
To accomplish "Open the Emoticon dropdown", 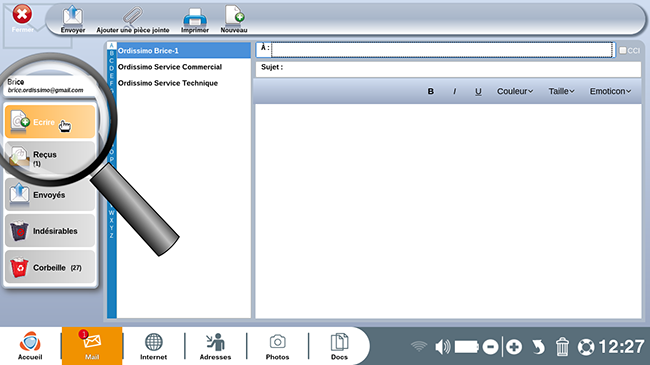I will (610, 91).
